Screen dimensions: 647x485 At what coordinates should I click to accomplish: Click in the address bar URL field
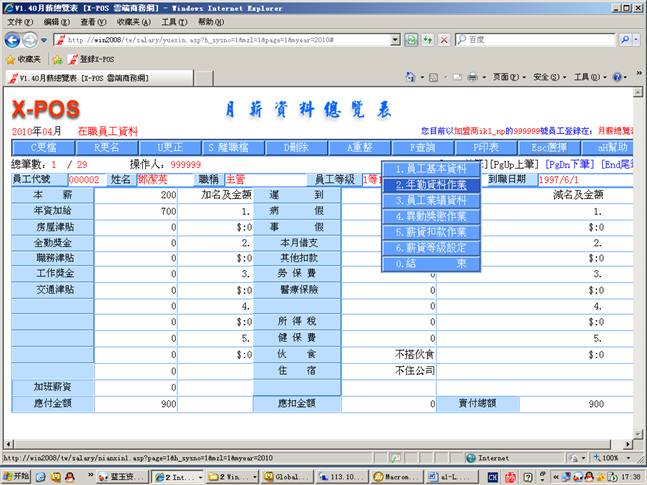(x=230, y=40)
